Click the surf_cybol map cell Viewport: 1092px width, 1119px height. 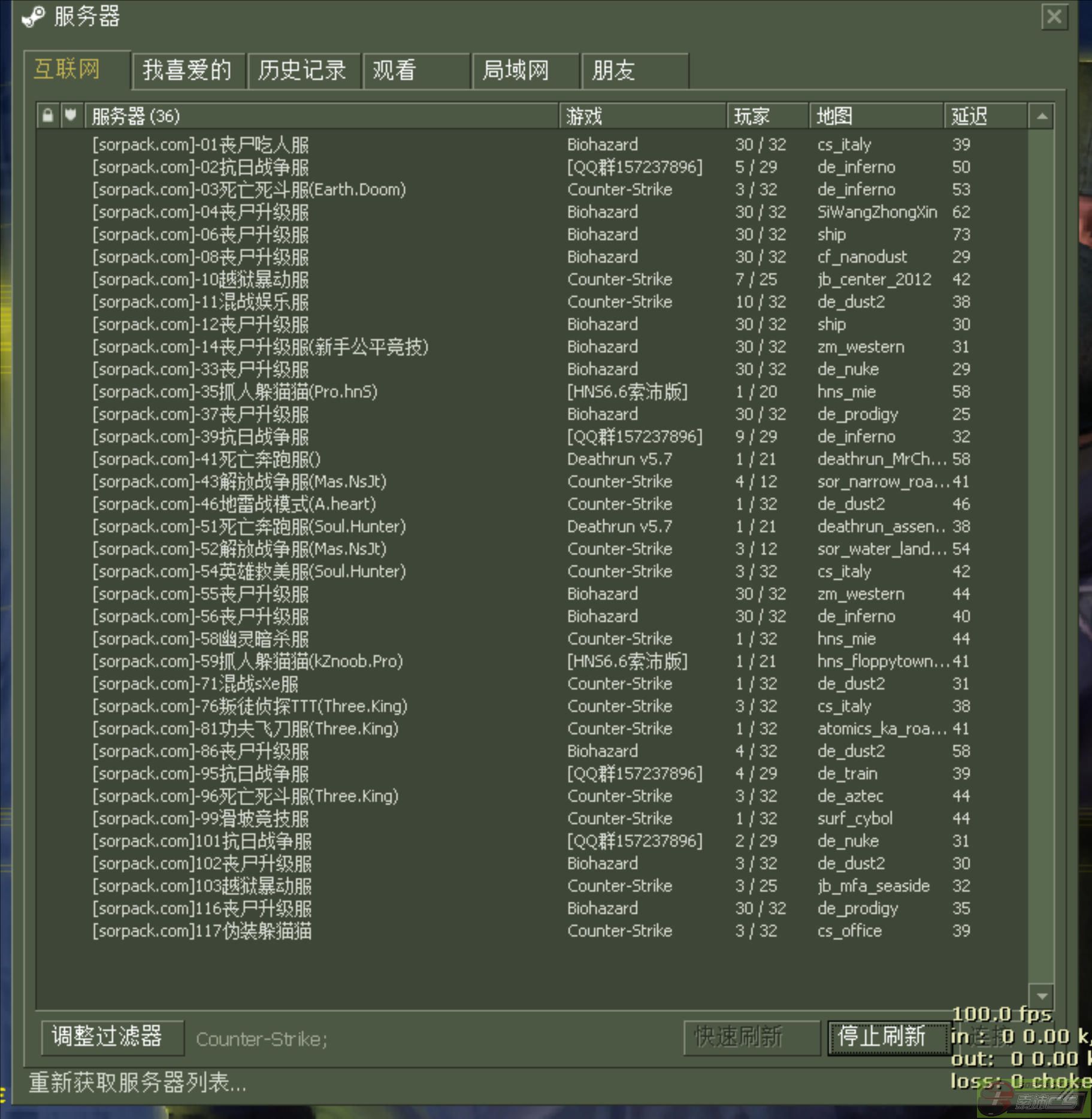855,818
